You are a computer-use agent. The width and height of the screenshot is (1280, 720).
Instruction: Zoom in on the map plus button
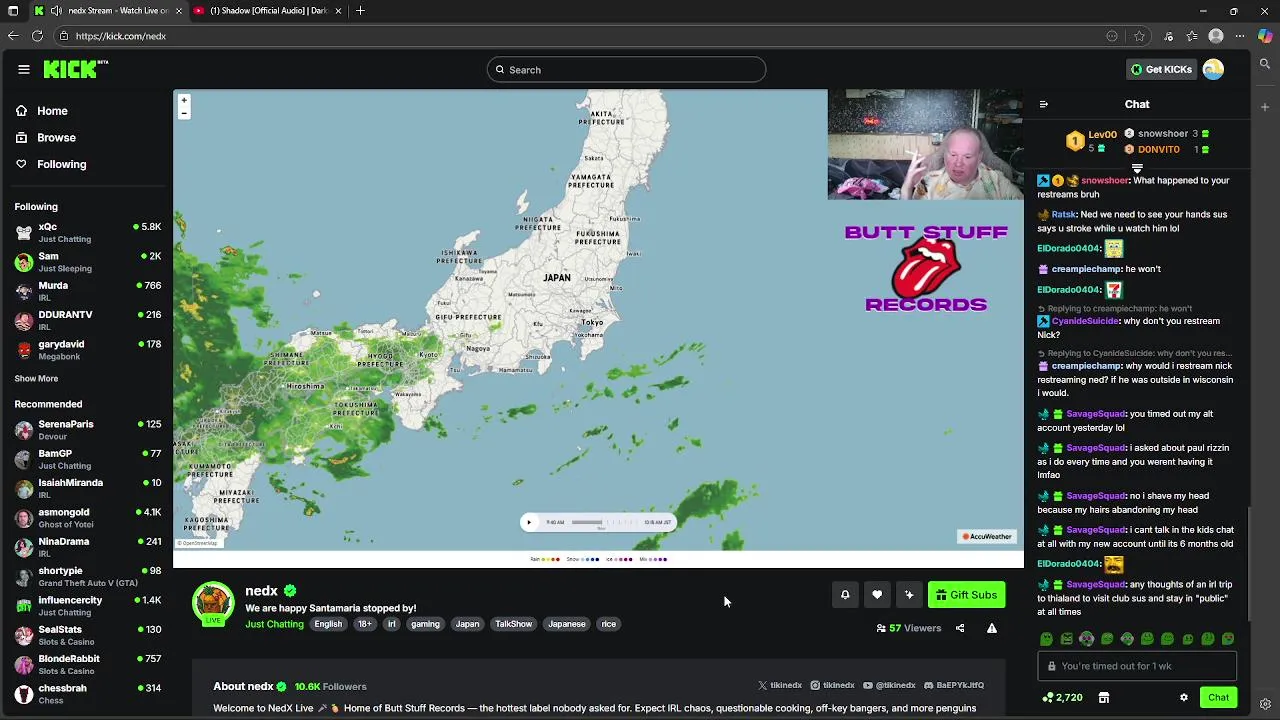184,101
